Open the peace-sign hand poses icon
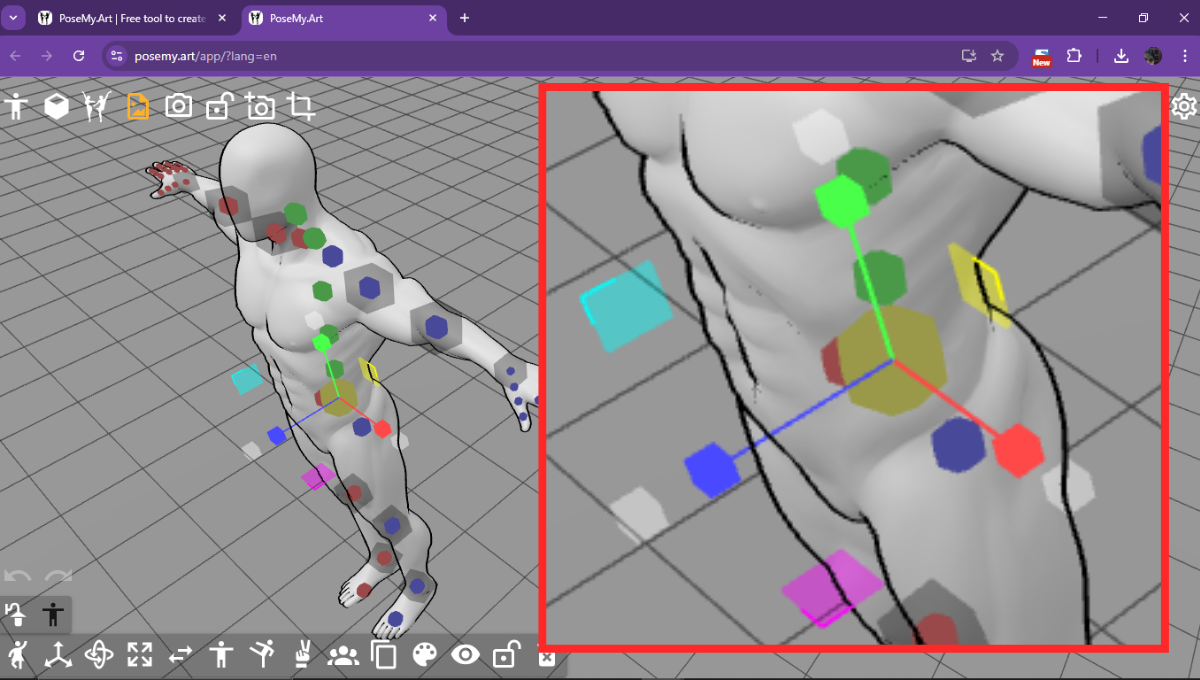 click(301, 655)
